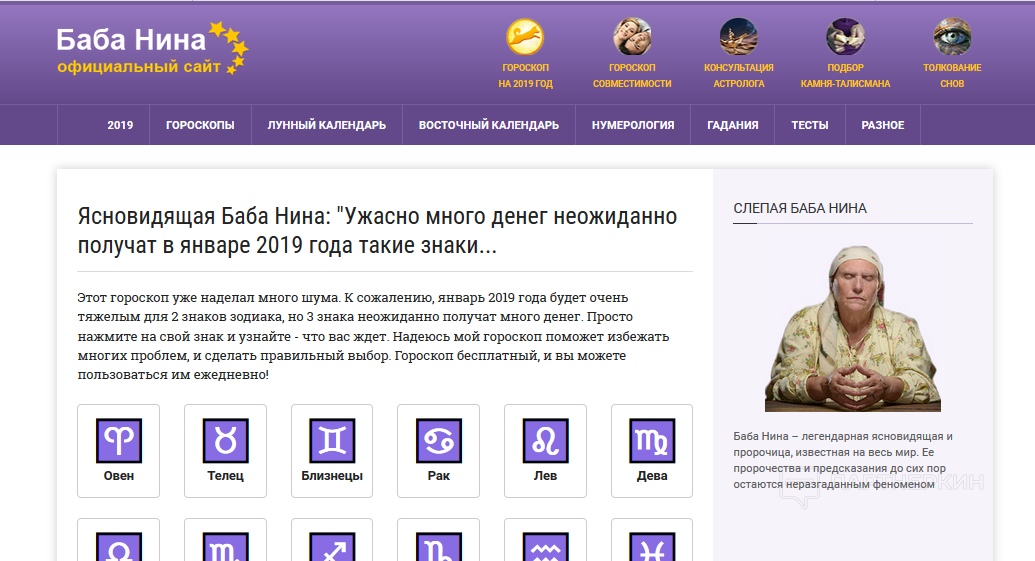Click the Овен label text

[119, 476]
